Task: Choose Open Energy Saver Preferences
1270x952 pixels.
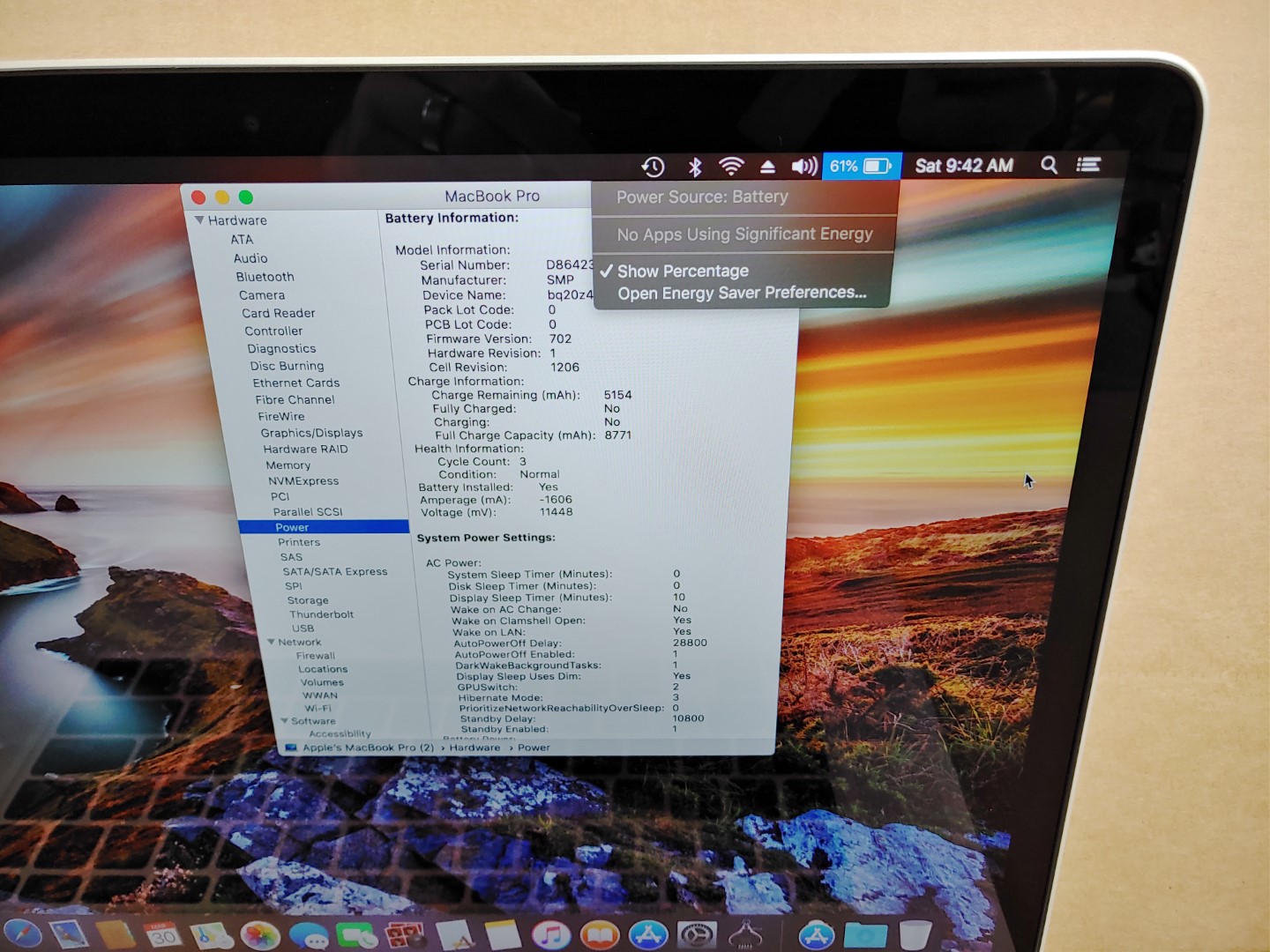Action: click(742, 294)
